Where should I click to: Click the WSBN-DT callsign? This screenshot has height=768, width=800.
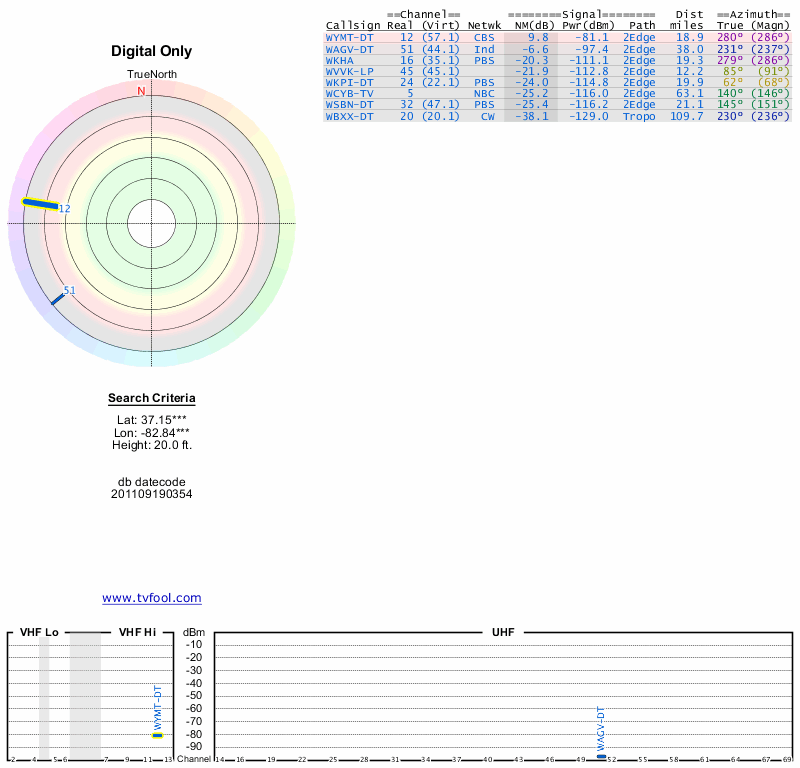(x=349, y=105)
